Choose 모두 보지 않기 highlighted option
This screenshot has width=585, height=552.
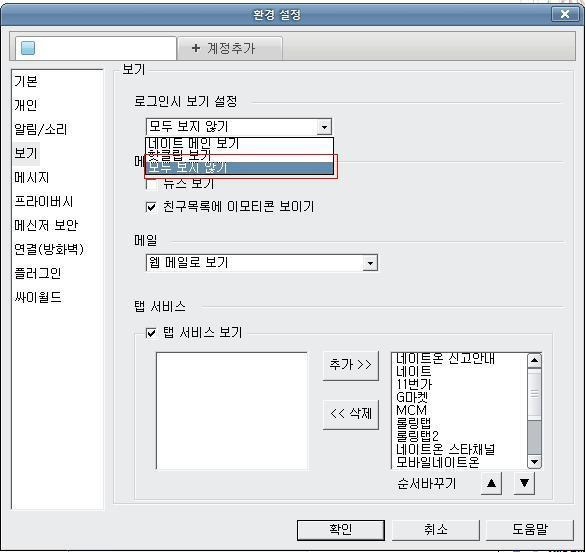coord(239,167)
